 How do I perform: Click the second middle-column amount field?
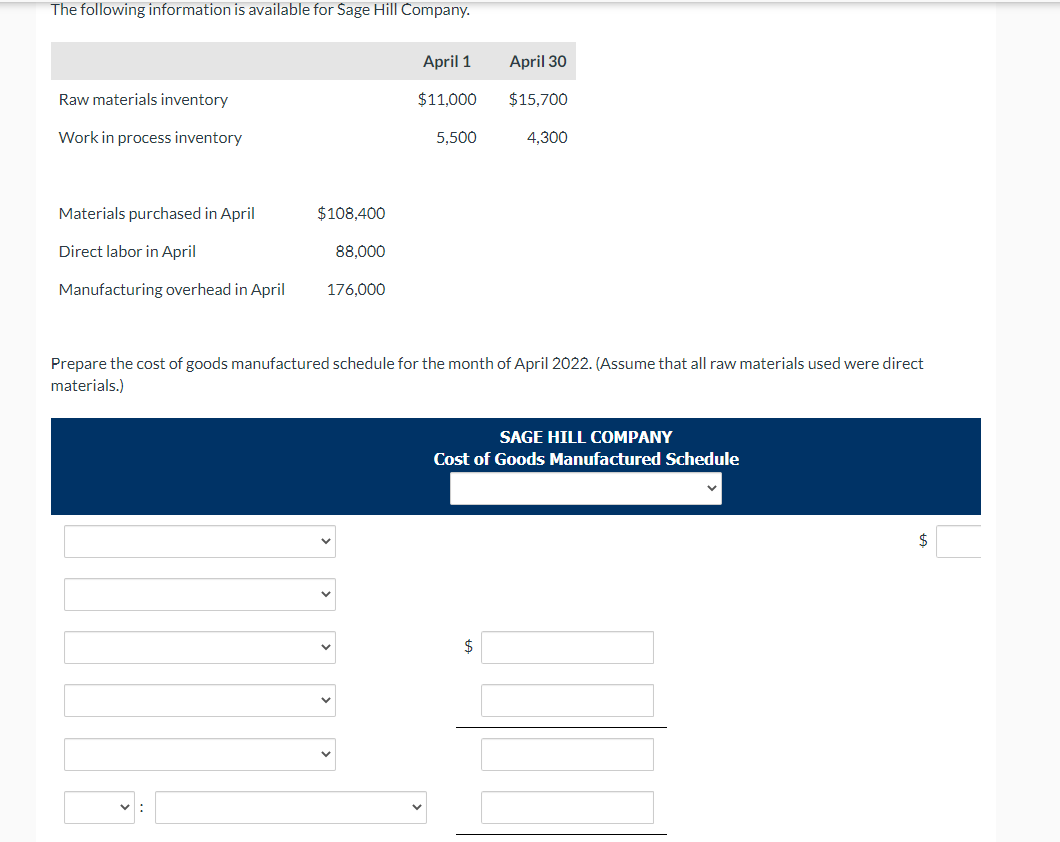click(567, 700)
